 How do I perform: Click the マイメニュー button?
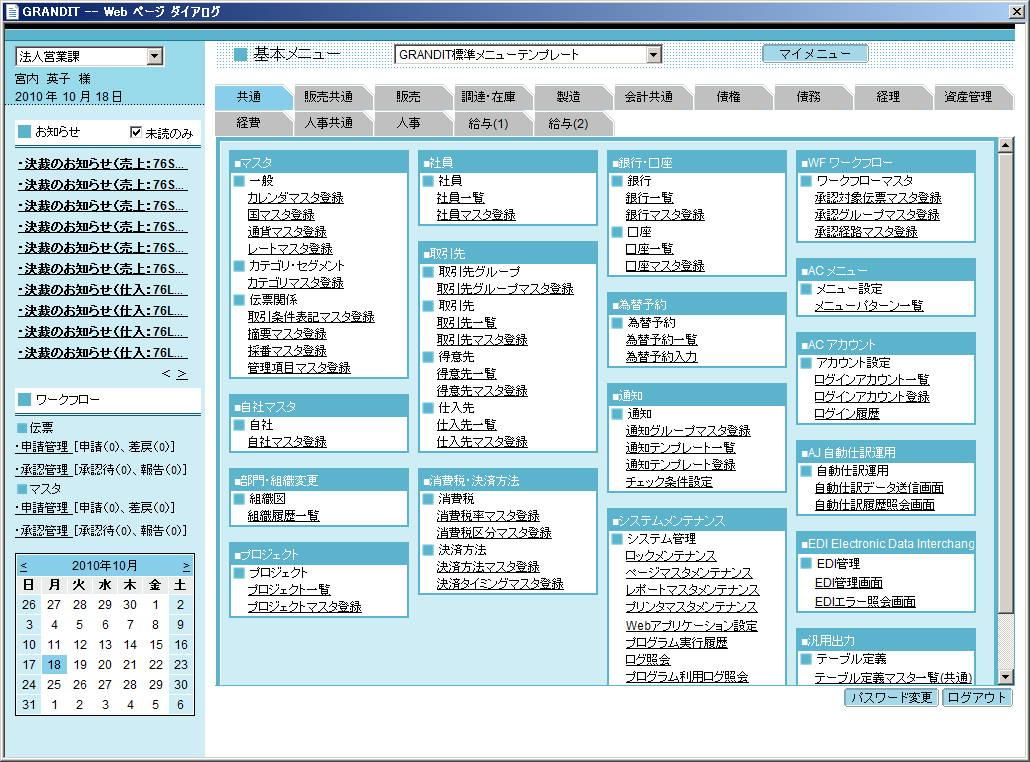pyautogui.click(x=815, y=54)
